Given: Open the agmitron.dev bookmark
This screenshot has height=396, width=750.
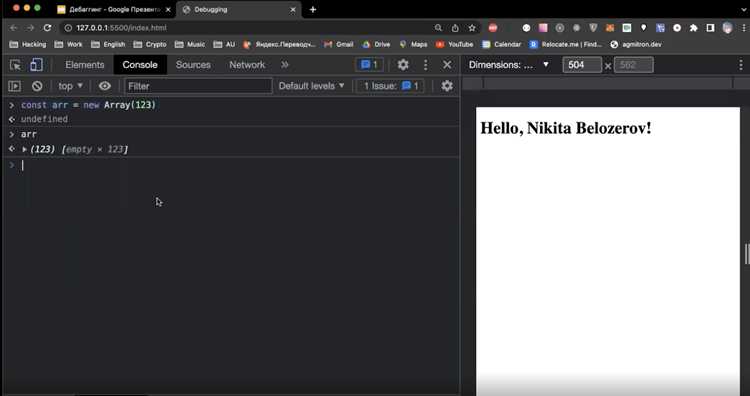Looking at the screenshot, I should click(x=636, y=44).
